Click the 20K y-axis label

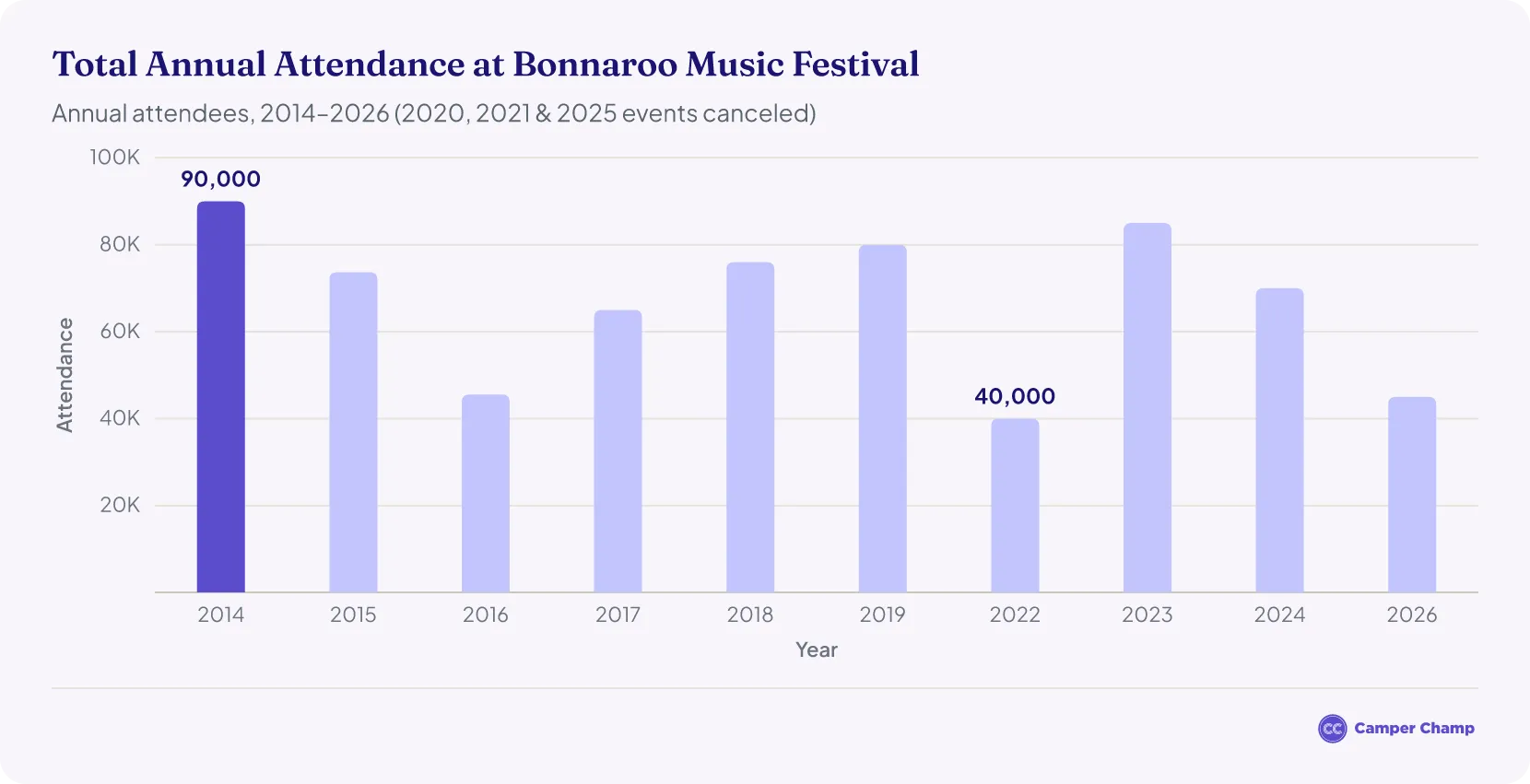click(120, 505)
